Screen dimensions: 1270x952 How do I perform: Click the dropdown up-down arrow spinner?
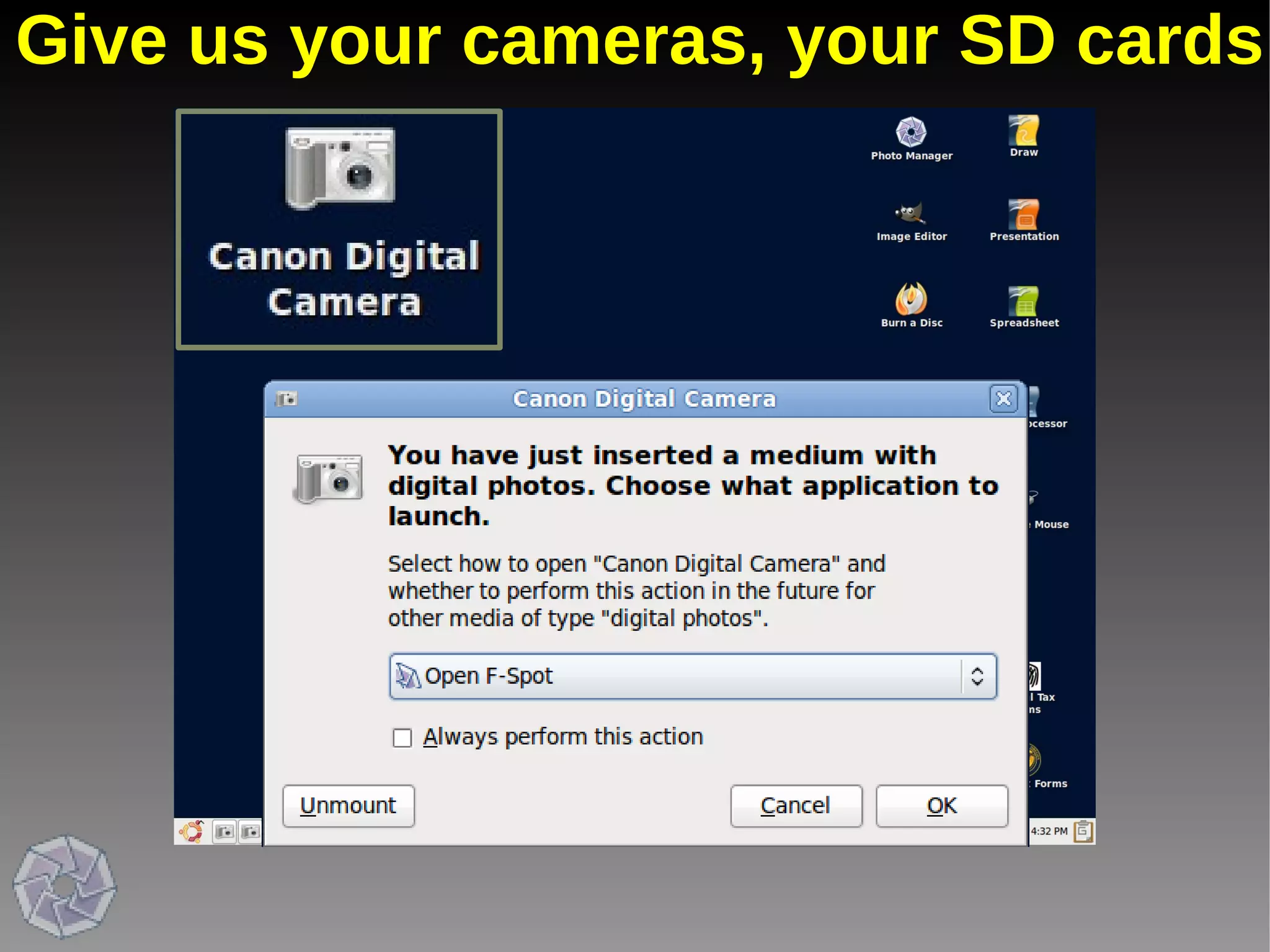pos(977,676)
